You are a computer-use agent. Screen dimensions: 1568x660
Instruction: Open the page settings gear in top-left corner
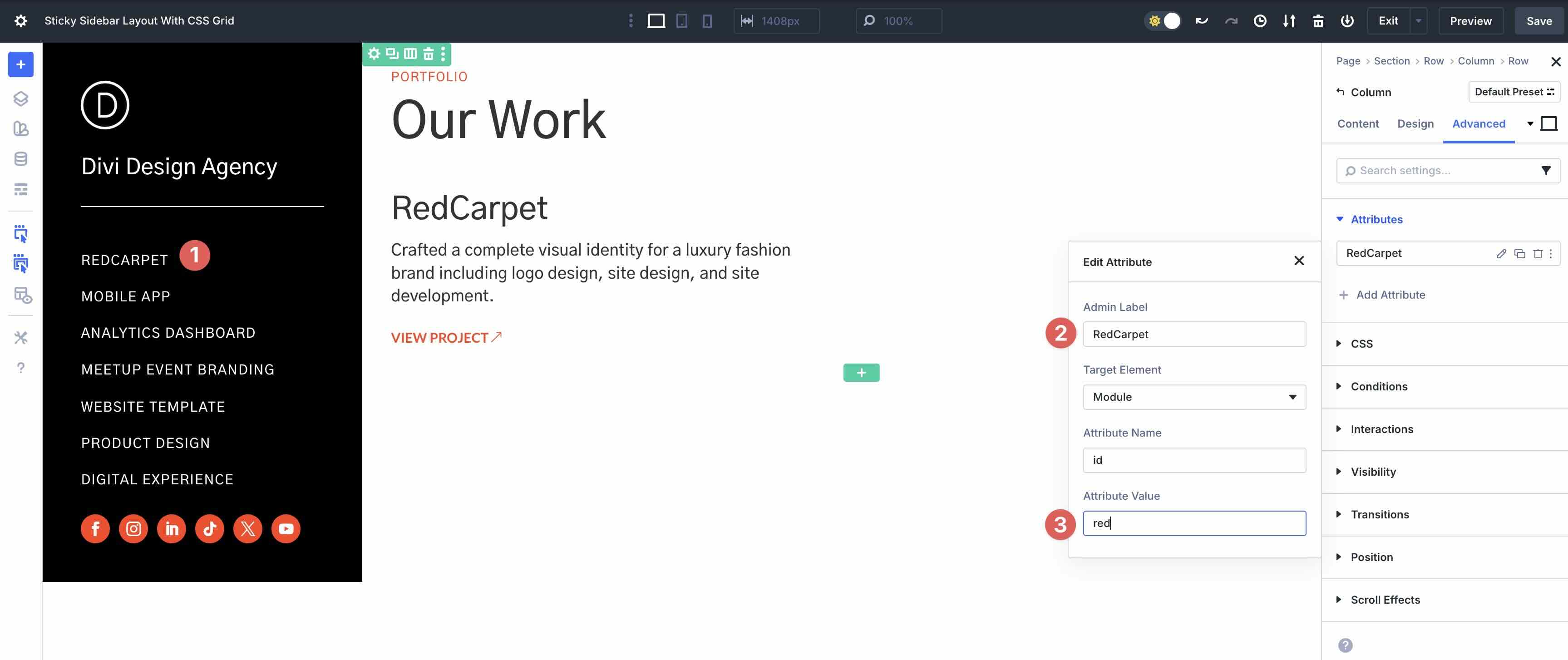[22, 20]
